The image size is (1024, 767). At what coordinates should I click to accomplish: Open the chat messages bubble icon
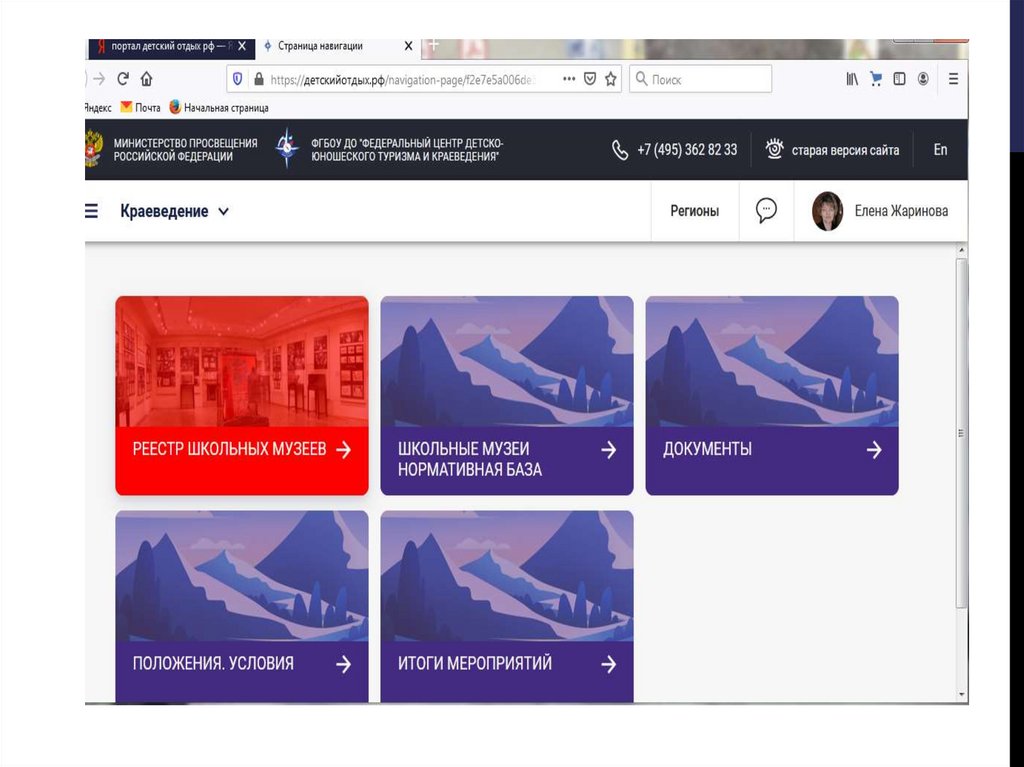(766, 210)
